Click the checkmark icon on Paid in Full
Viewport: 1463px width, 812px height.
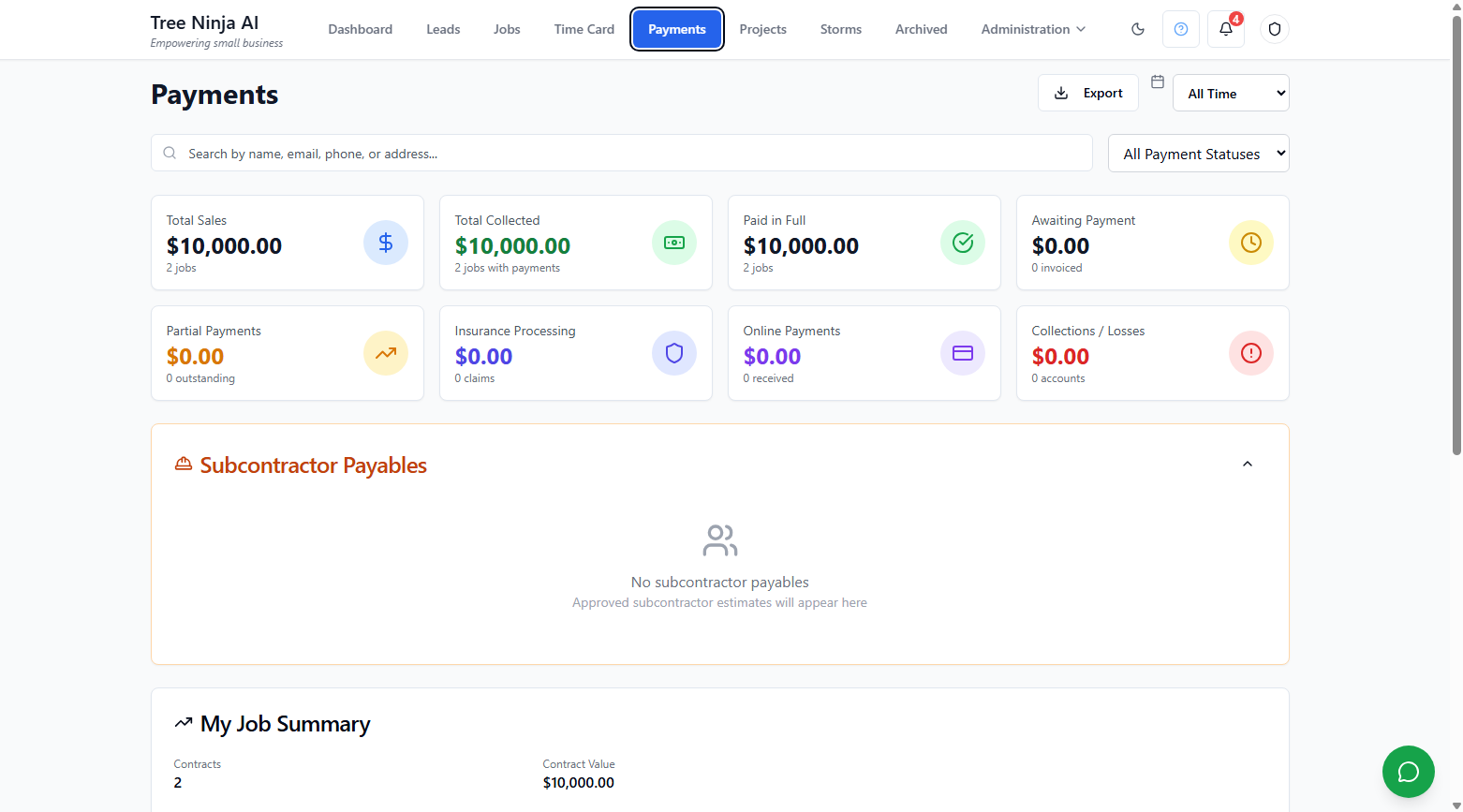point(963,243)
